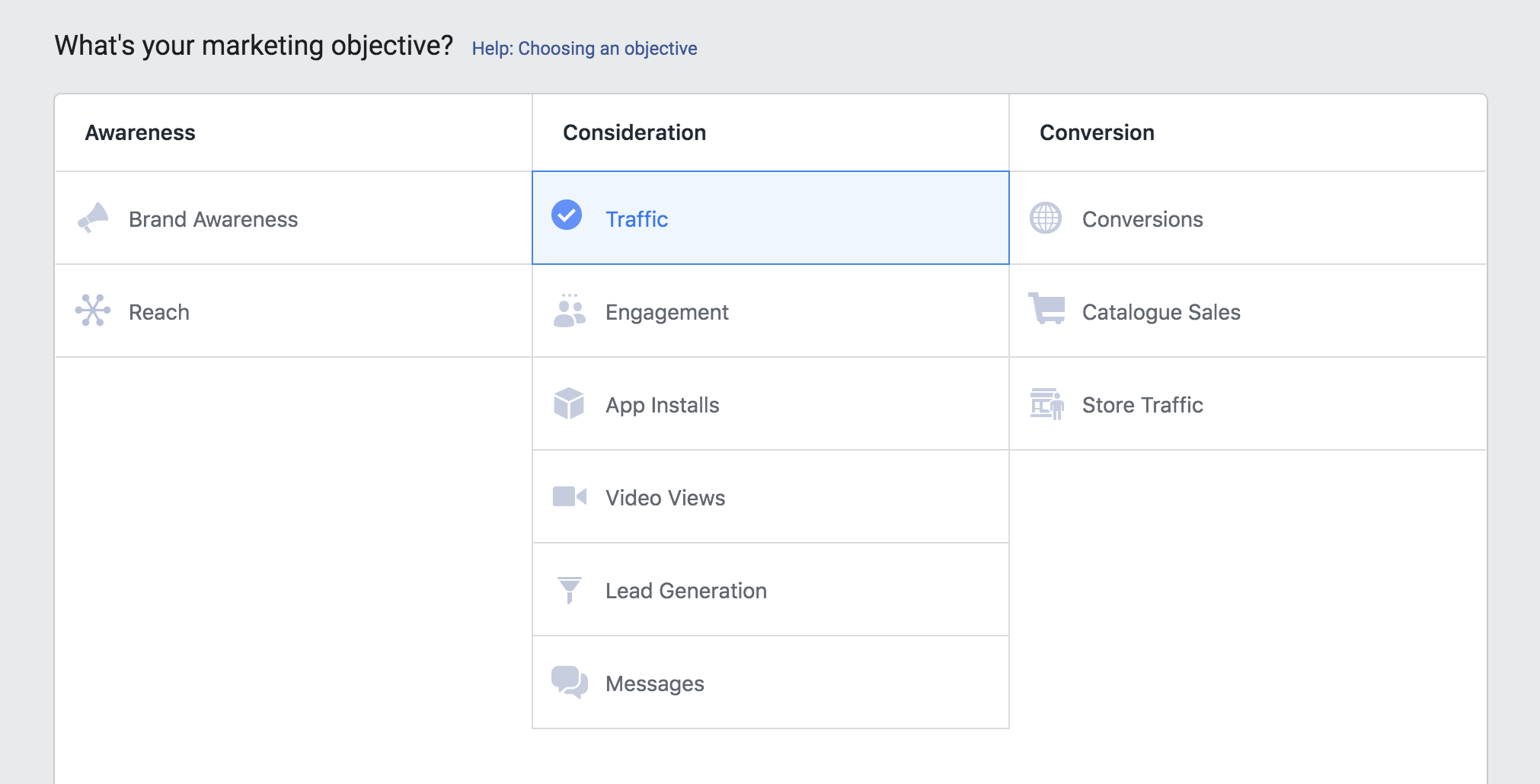
Task: Pick the Catalogue Sales objective label
Action: pos(1161,313)
